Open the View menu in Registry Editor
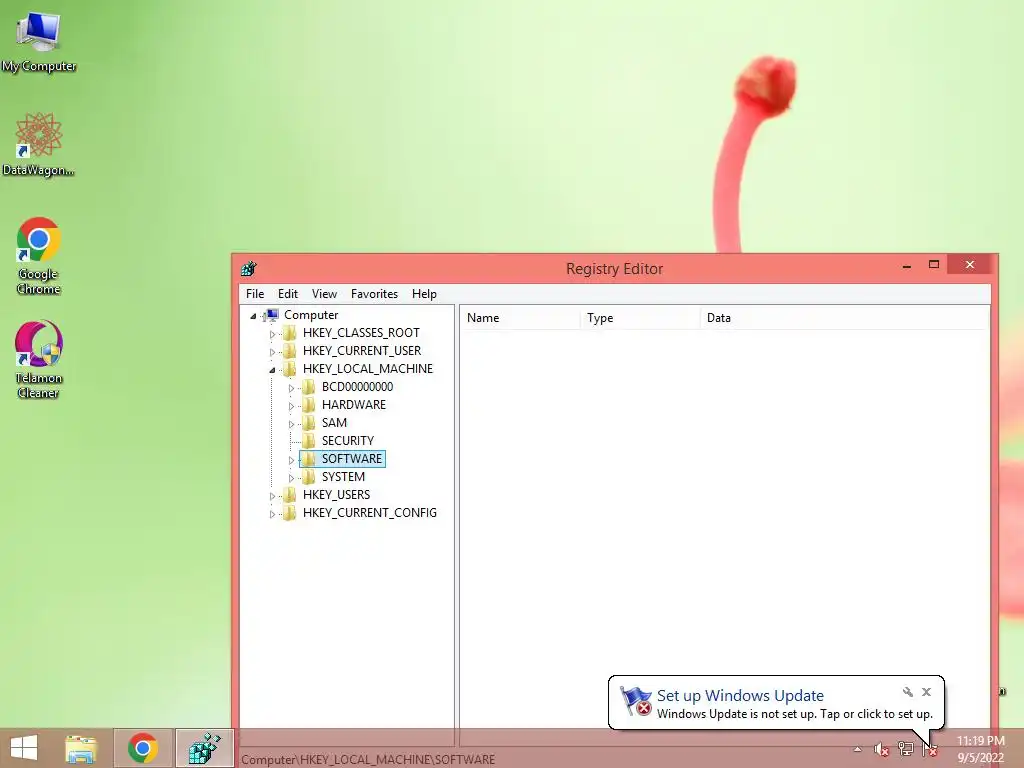 (x=324, y=294)
